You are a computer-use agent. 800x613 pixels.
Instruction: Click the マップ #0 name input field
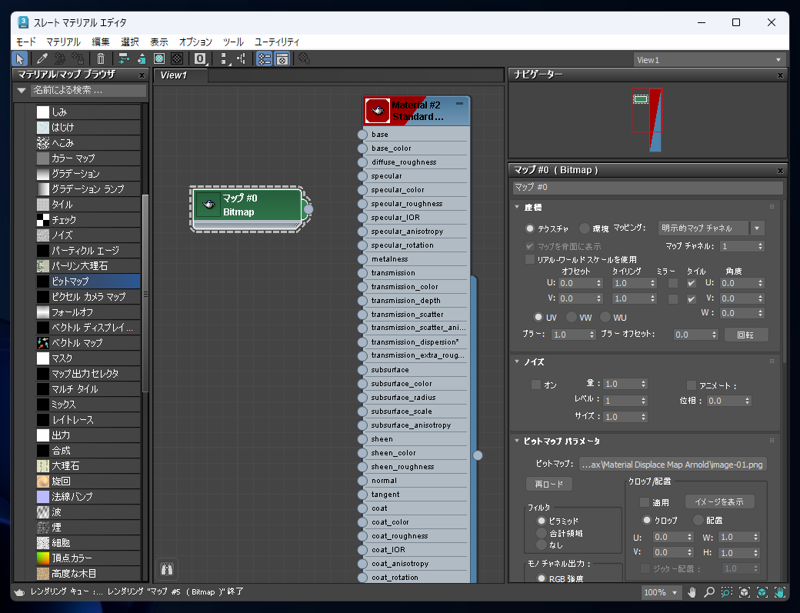point(647,187)
